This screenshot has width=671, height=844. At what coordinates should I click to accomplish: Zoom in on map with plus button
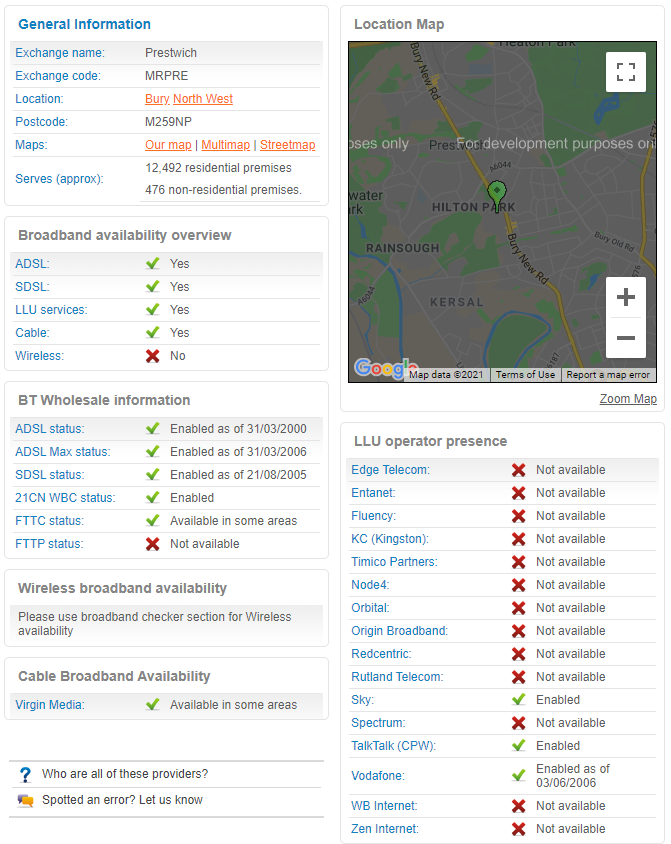pos(625,297)
